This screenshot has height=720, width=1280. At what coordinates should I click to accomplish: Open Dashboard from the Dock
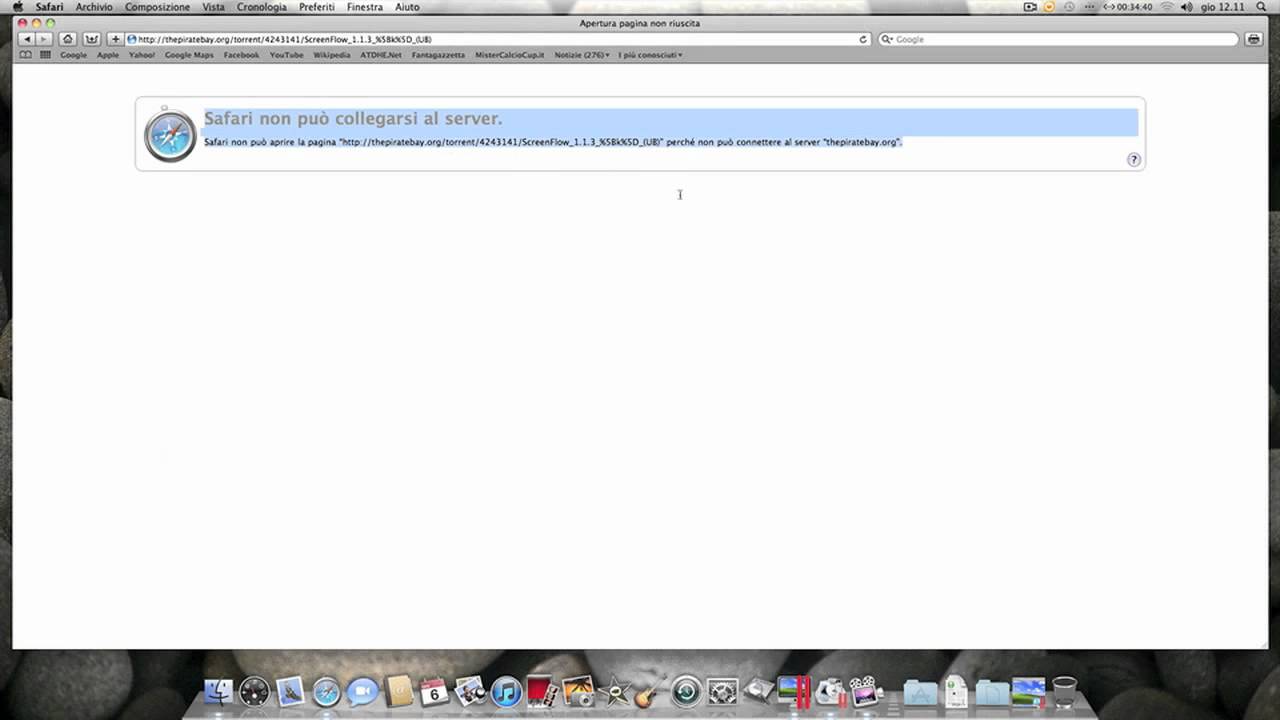[254, 691]
